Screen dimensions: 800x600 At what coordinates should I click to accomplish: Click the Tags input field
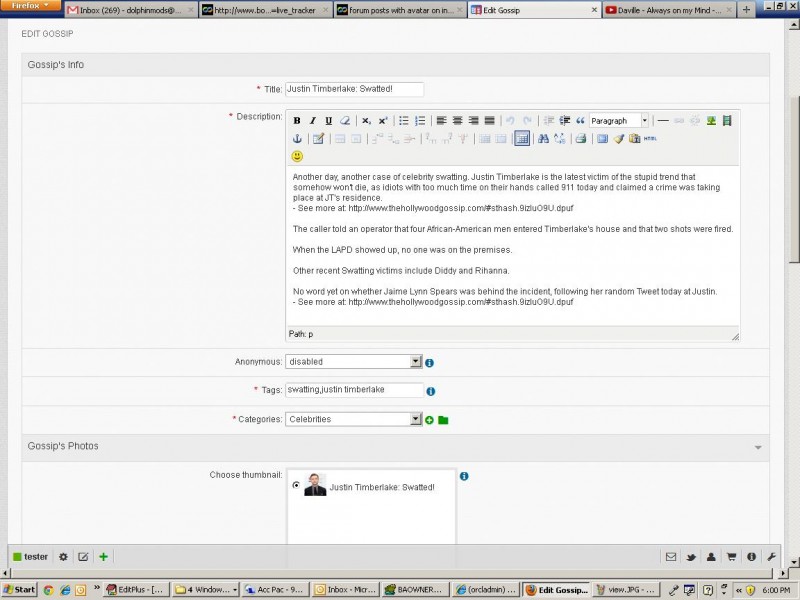(x=355, y=390)
